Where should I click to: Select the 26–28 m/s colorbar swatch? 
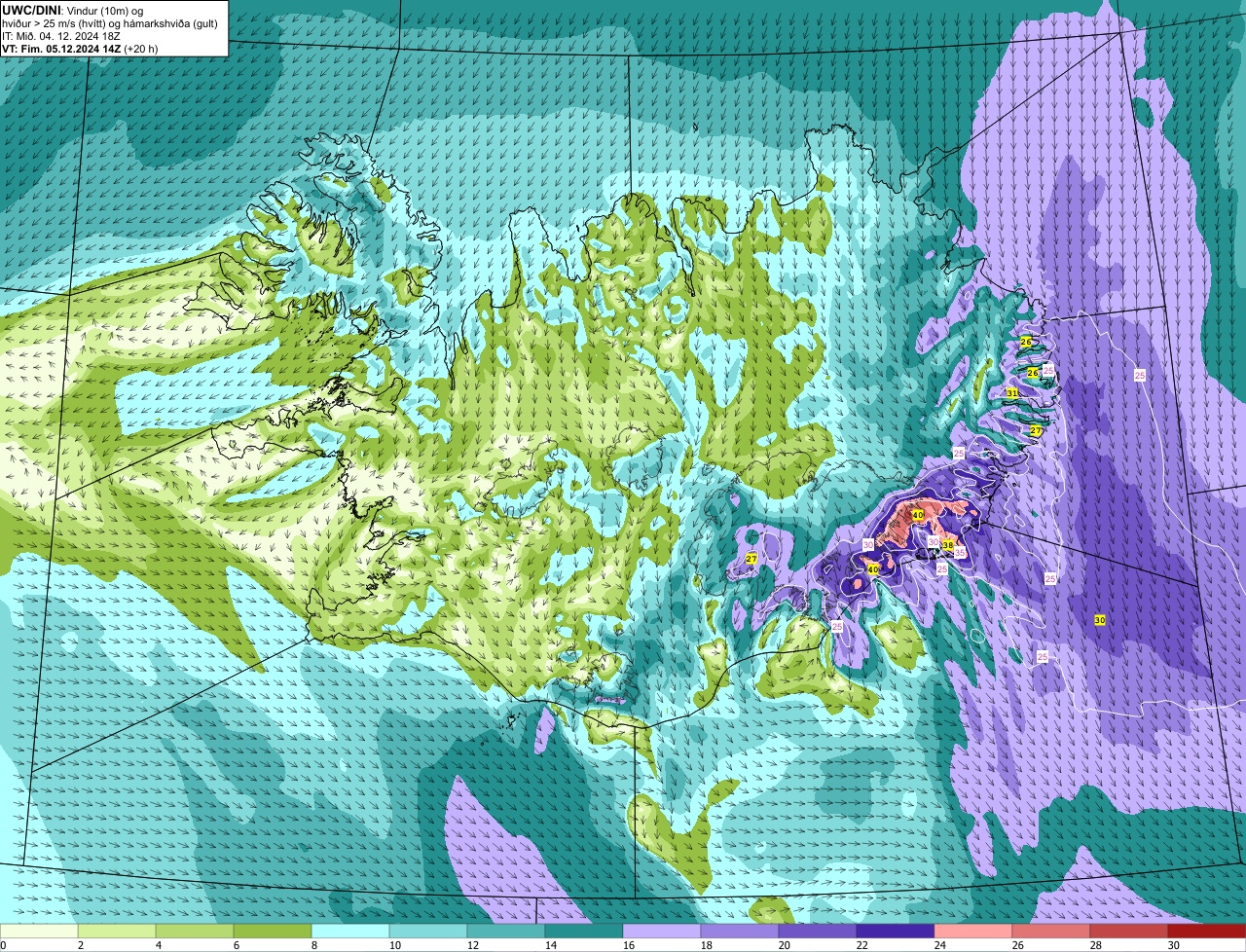point(1051,932)
